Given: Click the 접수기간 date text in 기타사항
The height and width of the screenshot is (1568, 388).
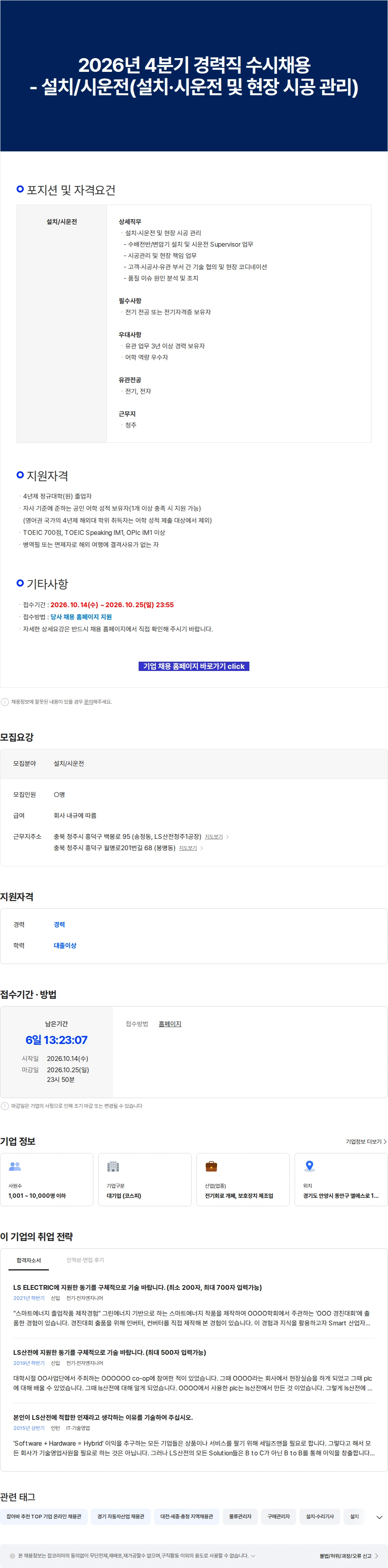Looking at the screenshot, I should click(x=112, y=604).
